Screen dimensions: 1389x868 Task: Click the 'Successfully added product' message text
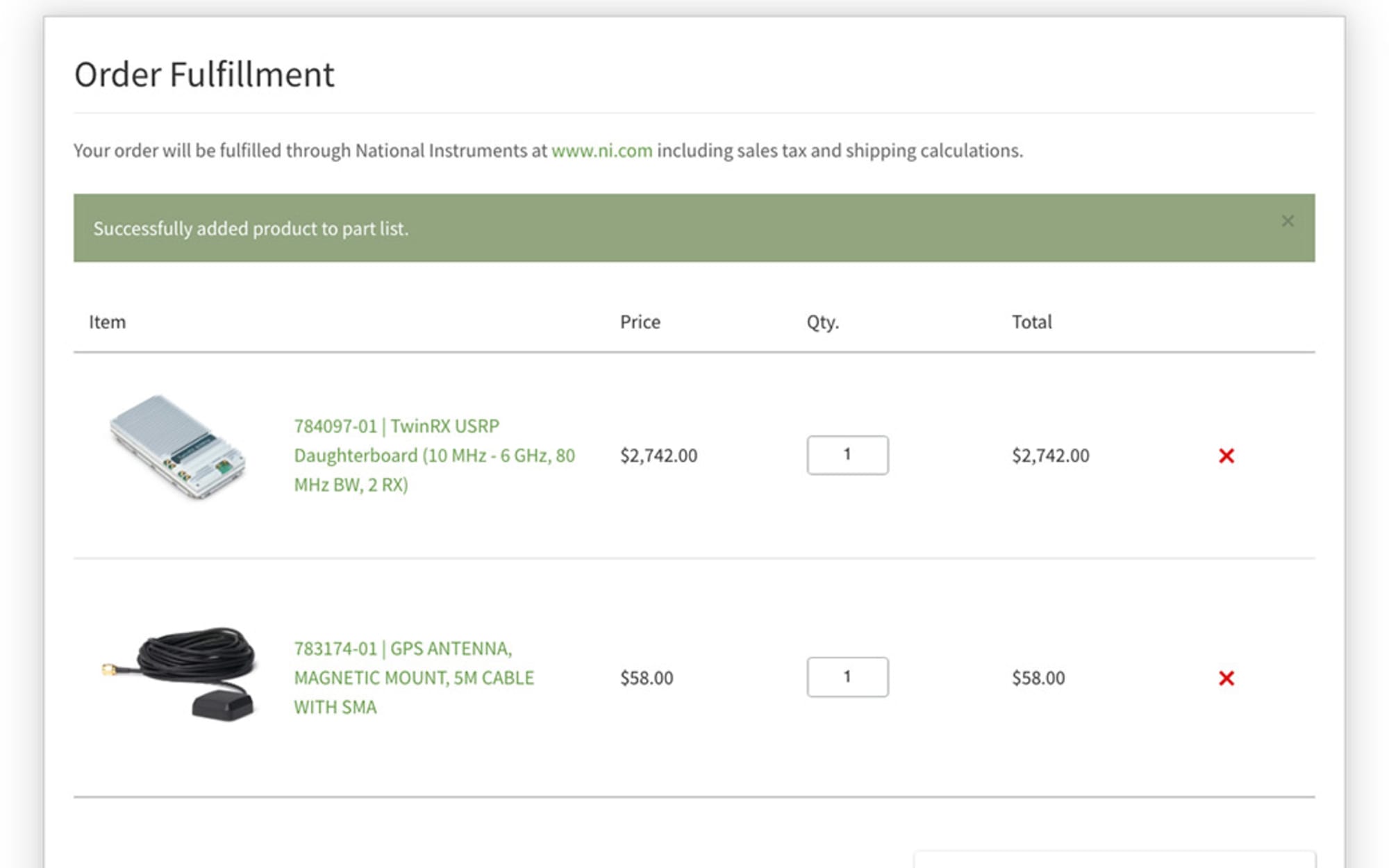[x=251, y=228]
